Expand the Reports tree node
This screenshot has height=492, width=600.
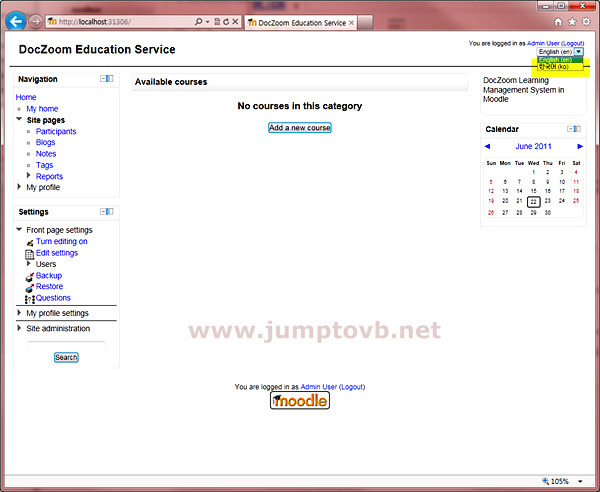pyautogui.click(x=28, y=175)
